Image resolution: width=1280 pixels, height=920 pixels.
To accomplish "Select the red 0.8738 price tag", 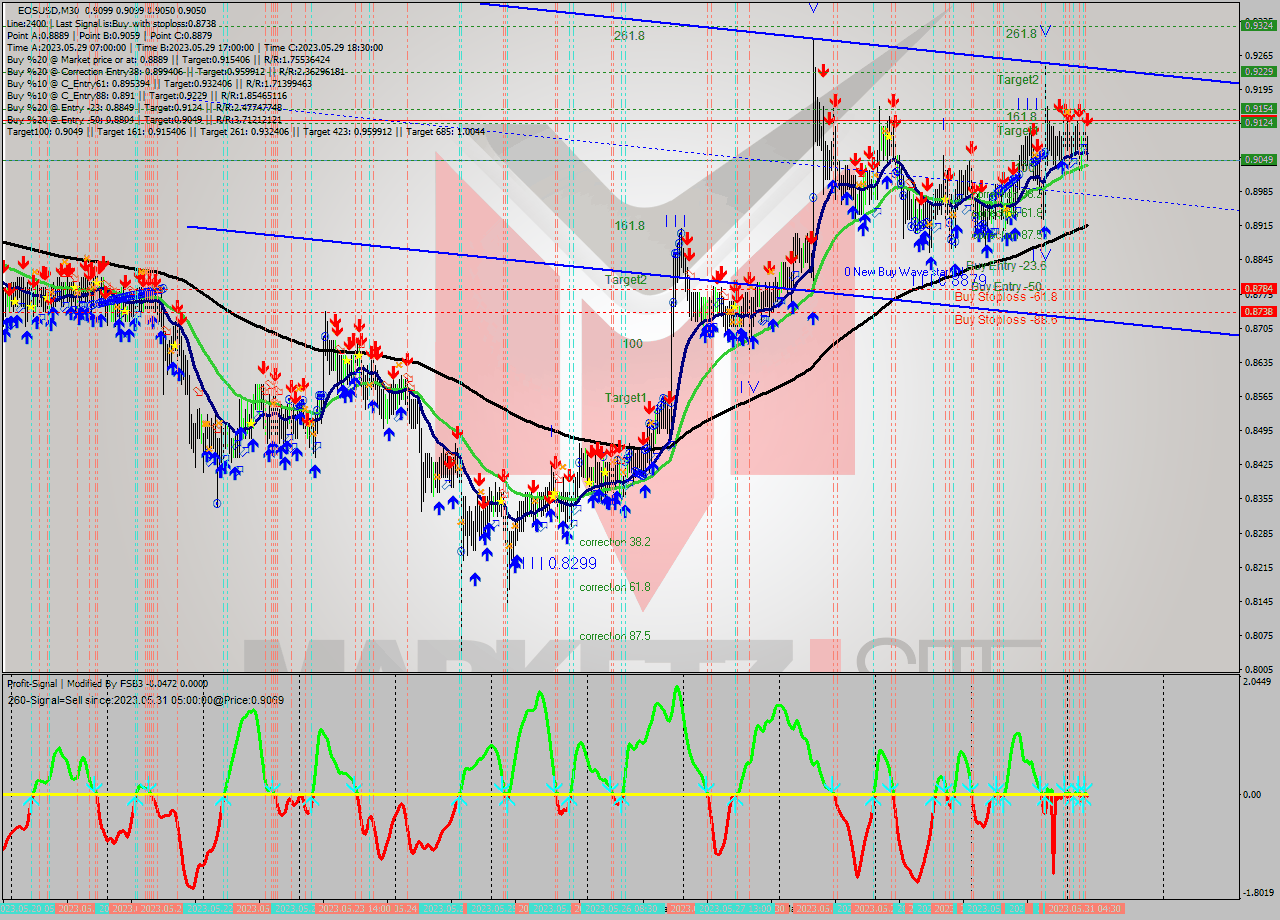I will [1256, 312].
